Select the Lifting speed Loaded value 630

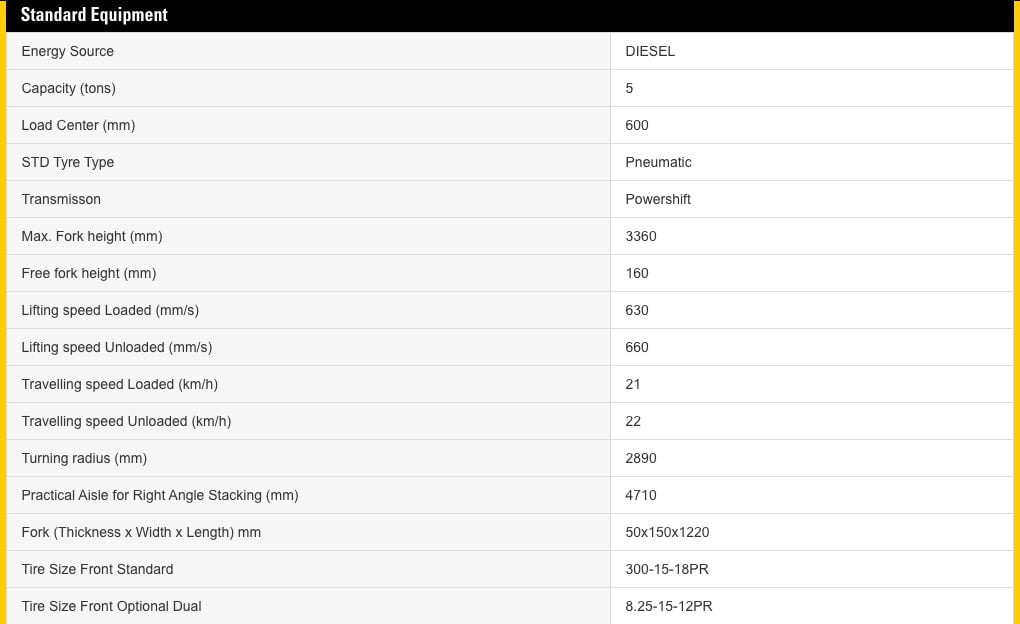637,310
